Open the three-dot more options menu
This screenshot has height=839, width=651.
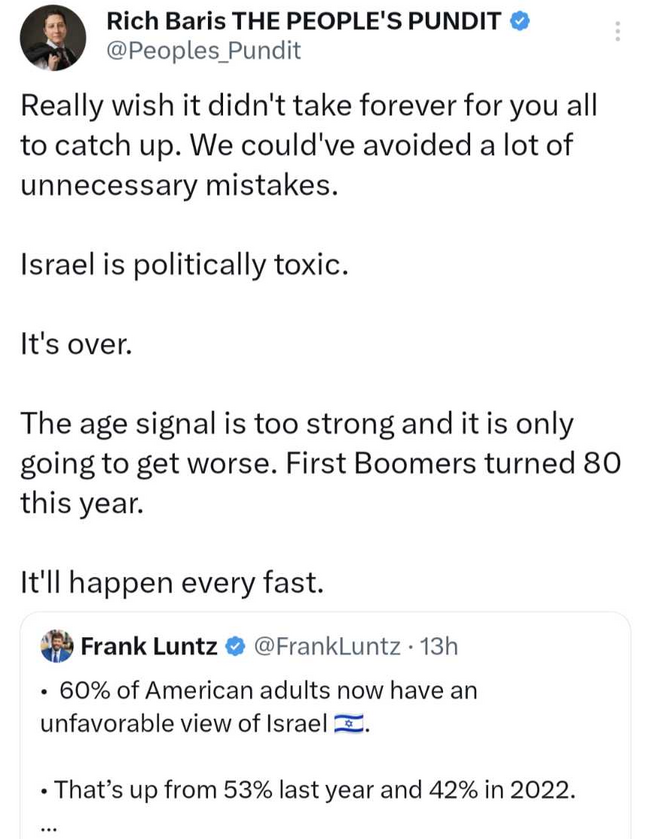pos(618,32)
